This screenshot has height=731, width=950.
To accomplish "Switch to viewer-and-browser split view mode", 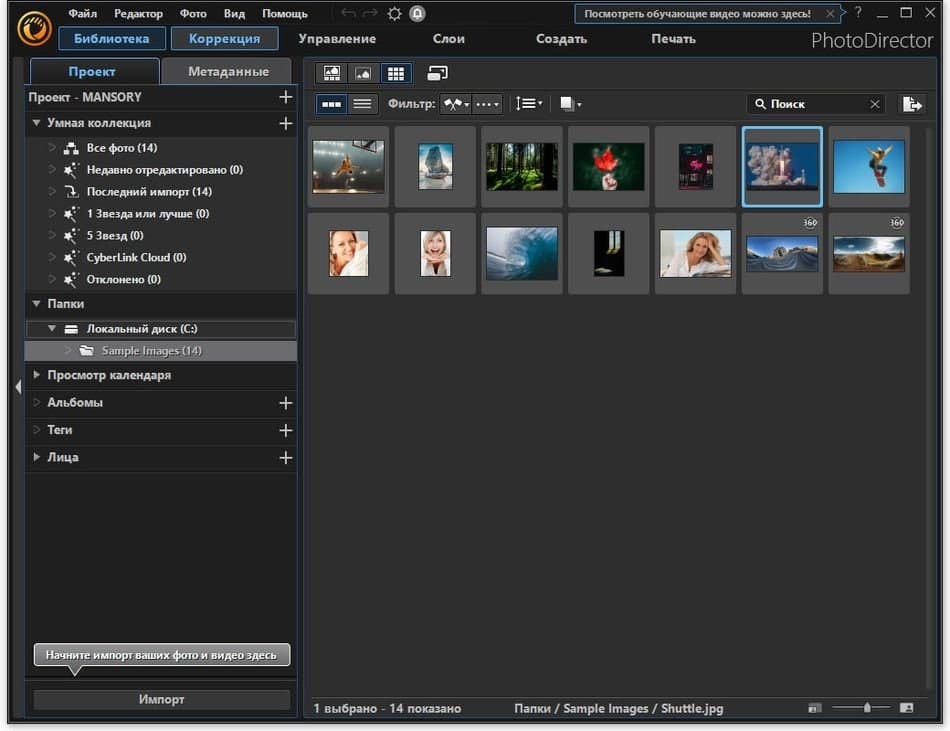I will tap(331, 73).
